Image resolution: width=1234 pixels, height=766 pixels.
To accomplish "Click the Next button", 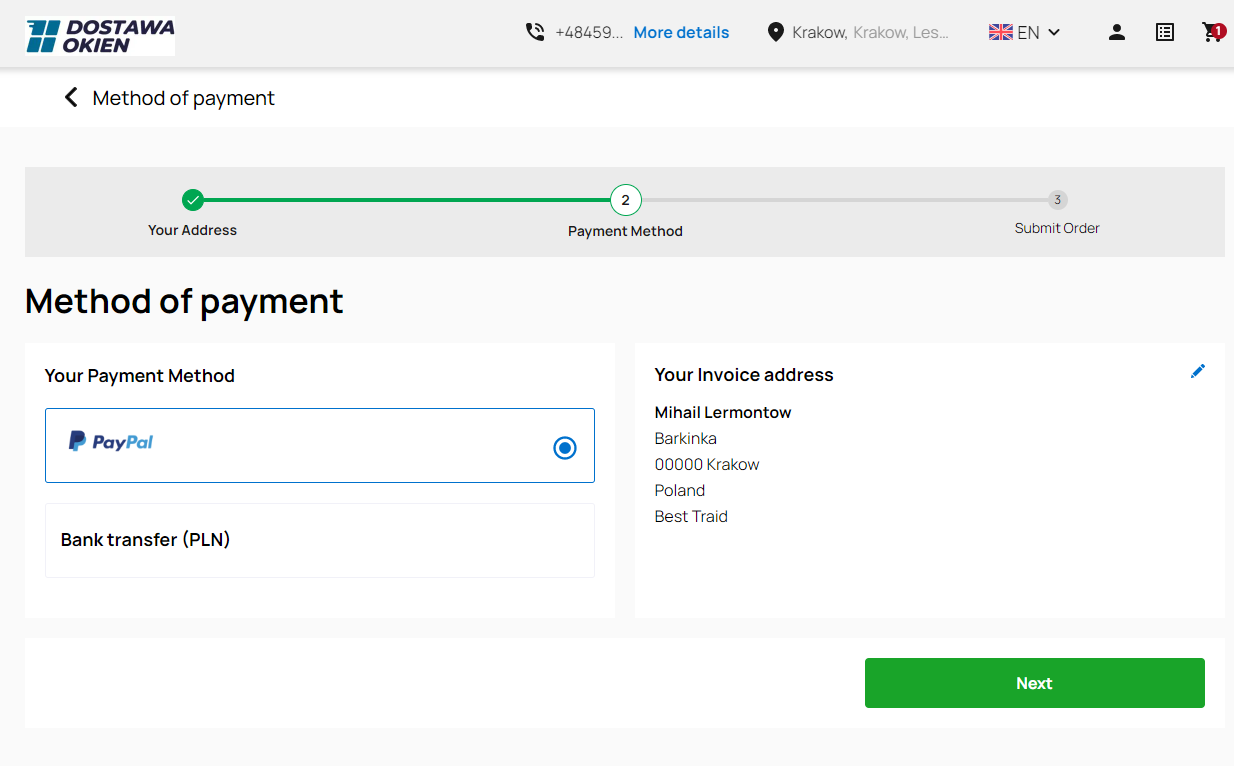I will (1034, 683).
